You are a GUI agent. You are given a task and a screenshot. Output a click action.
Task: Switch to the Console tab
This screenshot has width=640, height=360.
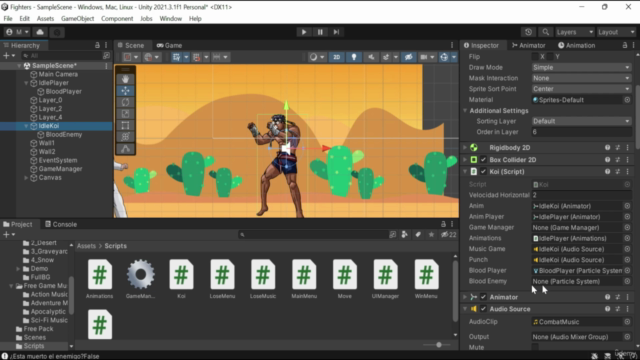[61, 224]
